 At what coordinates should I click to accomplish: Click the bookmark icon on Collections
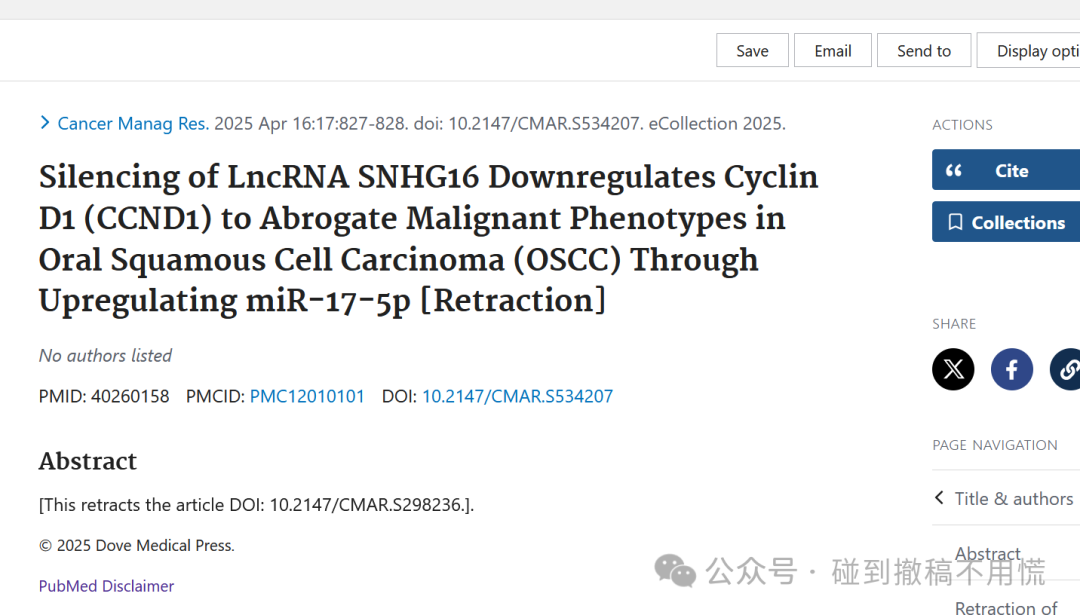tap(955, 222)
